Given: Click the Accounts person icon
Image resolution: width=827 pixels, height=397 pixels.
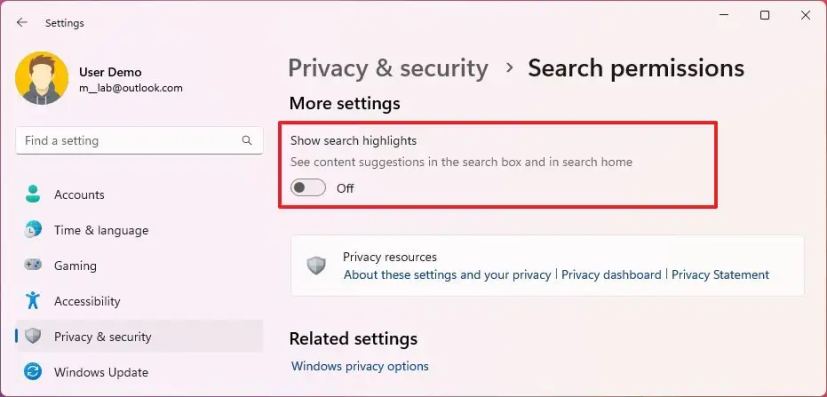Looking at the screenshot, I should click(x=33, y=195).
